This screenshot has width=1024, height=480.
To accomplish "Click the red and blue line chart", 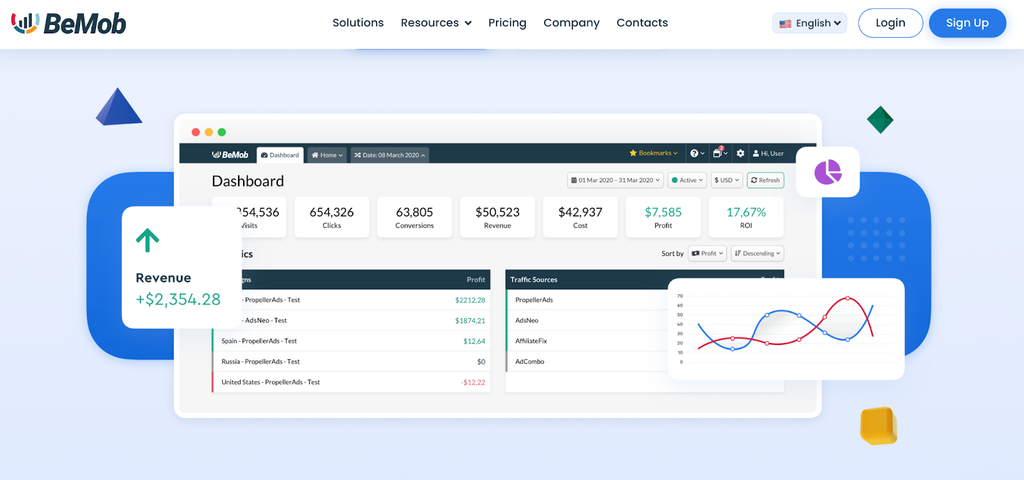I will tap(786, 328).
